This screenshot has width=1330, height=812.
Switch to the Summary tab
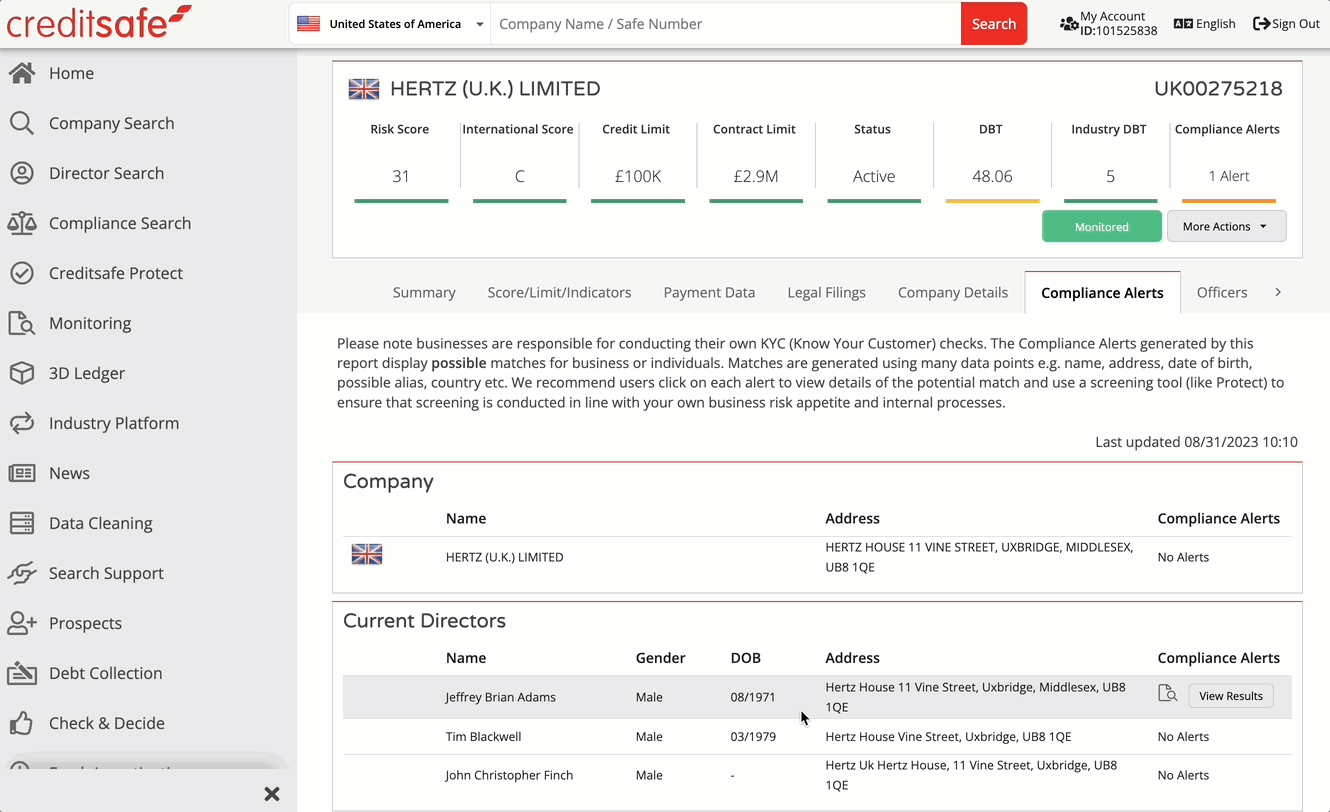(424, 292)
